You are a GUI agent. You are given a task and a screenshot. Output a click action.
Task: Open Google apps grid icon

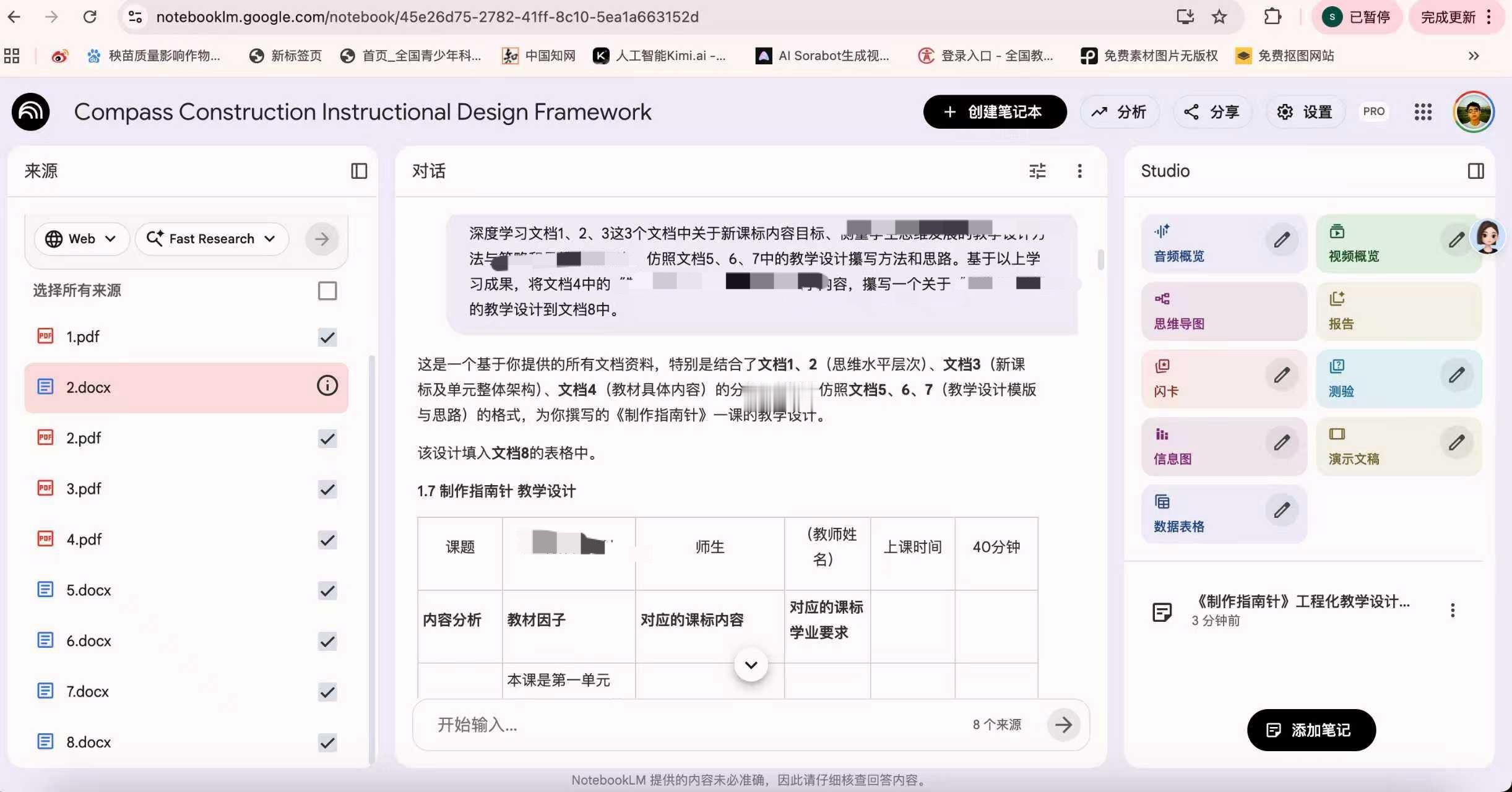coord(1423,112)
